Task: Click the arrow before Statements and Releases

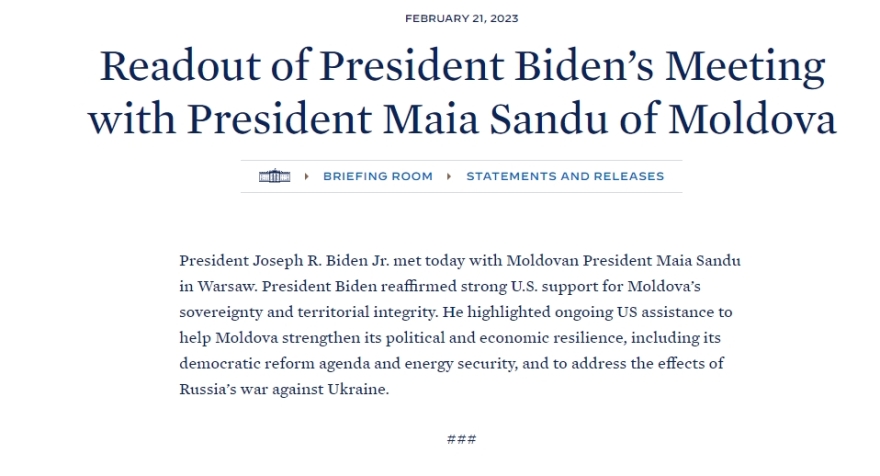Action: tap(450, 176)
